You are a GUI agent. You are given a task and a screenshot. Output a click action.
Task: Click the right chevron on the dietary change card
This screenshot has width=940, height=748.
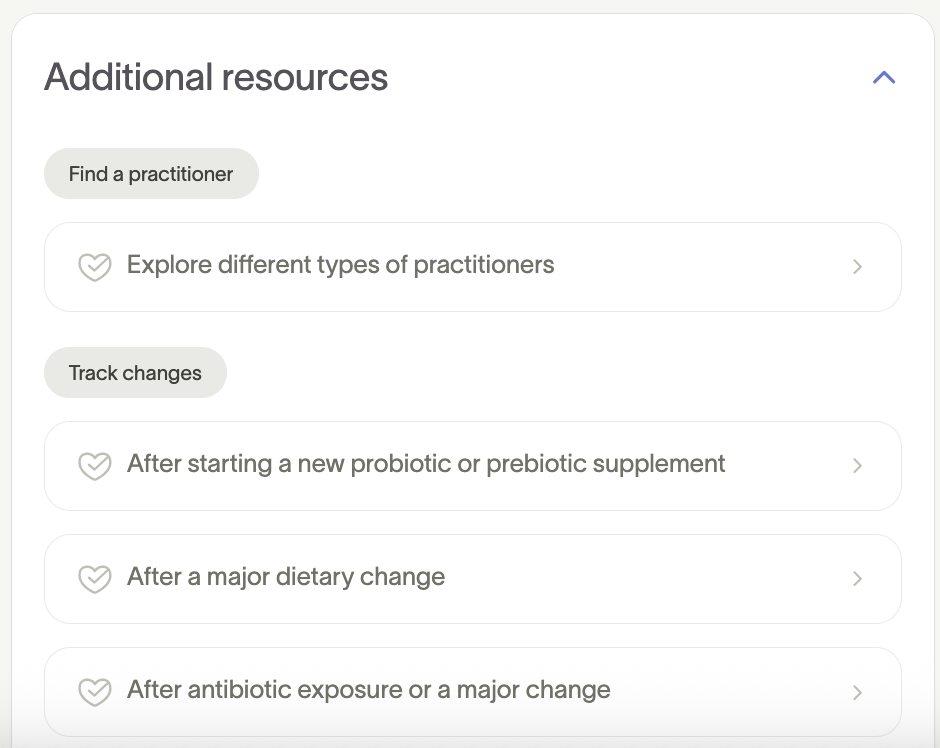coord(857,578)
